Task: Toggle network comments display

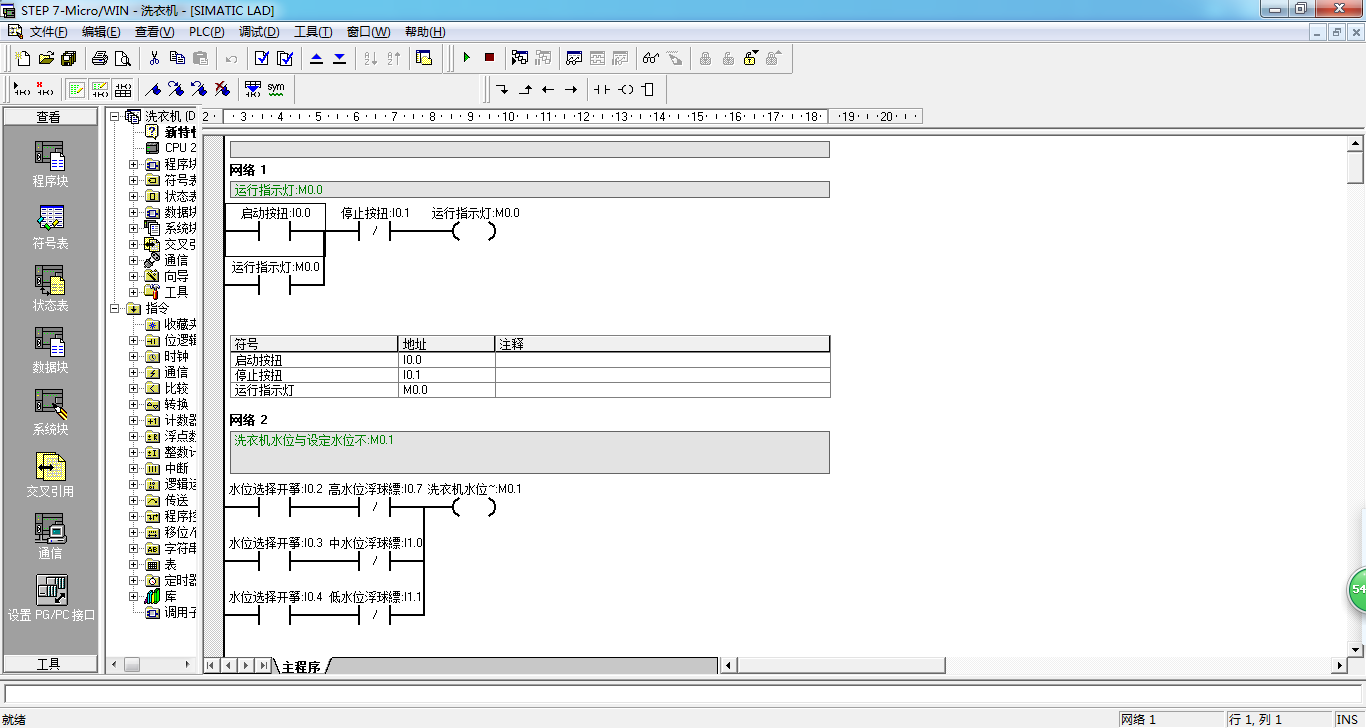Action: click(99, 89)
